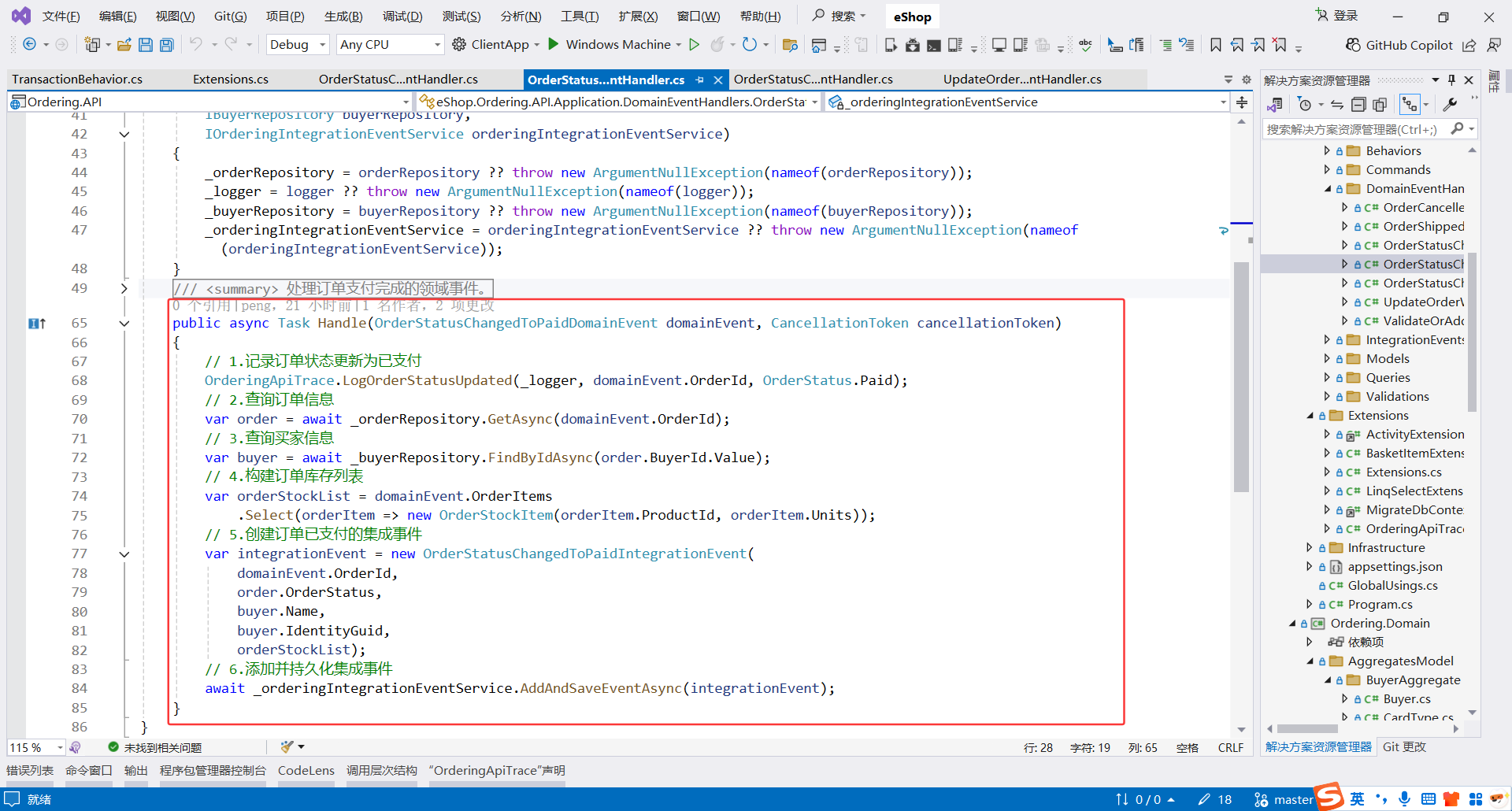
Task: Open the 115 % zoom level dropdown
Action: [x=36, y=747]
